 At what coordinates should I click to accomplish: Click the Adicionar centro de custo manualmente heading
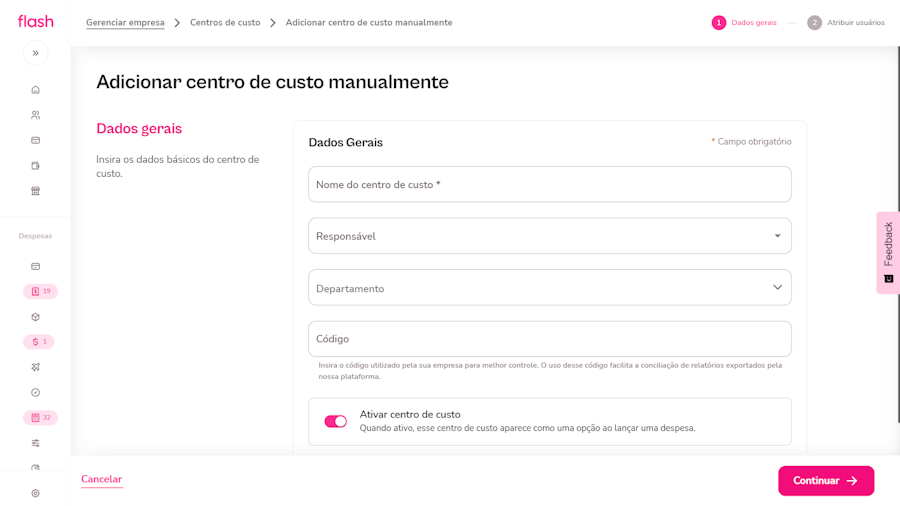point(272,82)
